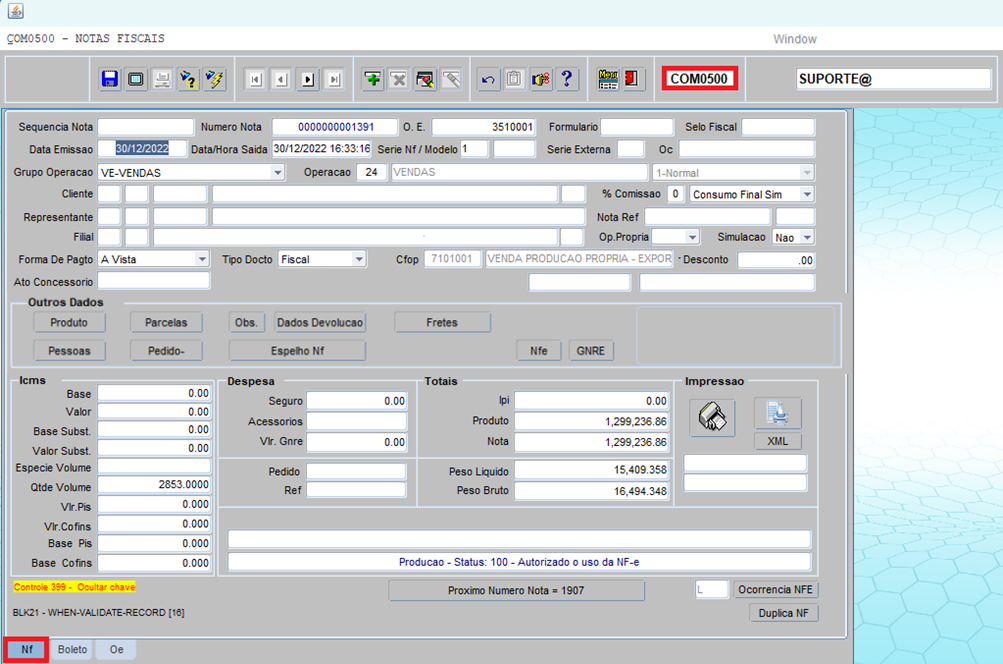
Task: Click the undo arrow toolbar icon
Action: click(489, 79)
